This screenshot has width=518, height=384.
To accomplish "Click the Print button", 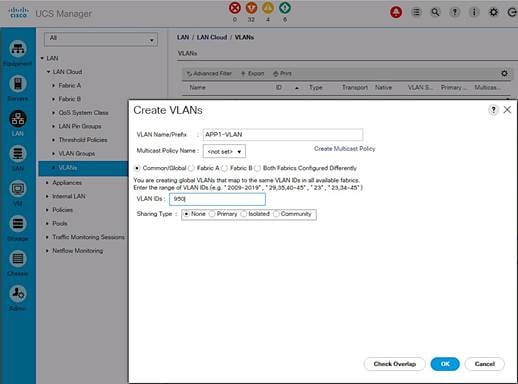I will [x=282, y=73].
